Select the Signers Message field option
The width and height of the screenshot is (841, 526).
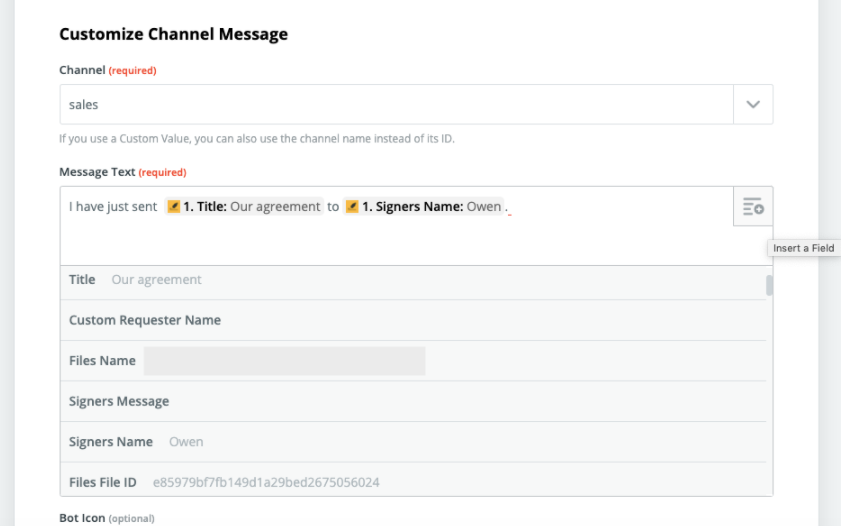(x=413, y=401)
